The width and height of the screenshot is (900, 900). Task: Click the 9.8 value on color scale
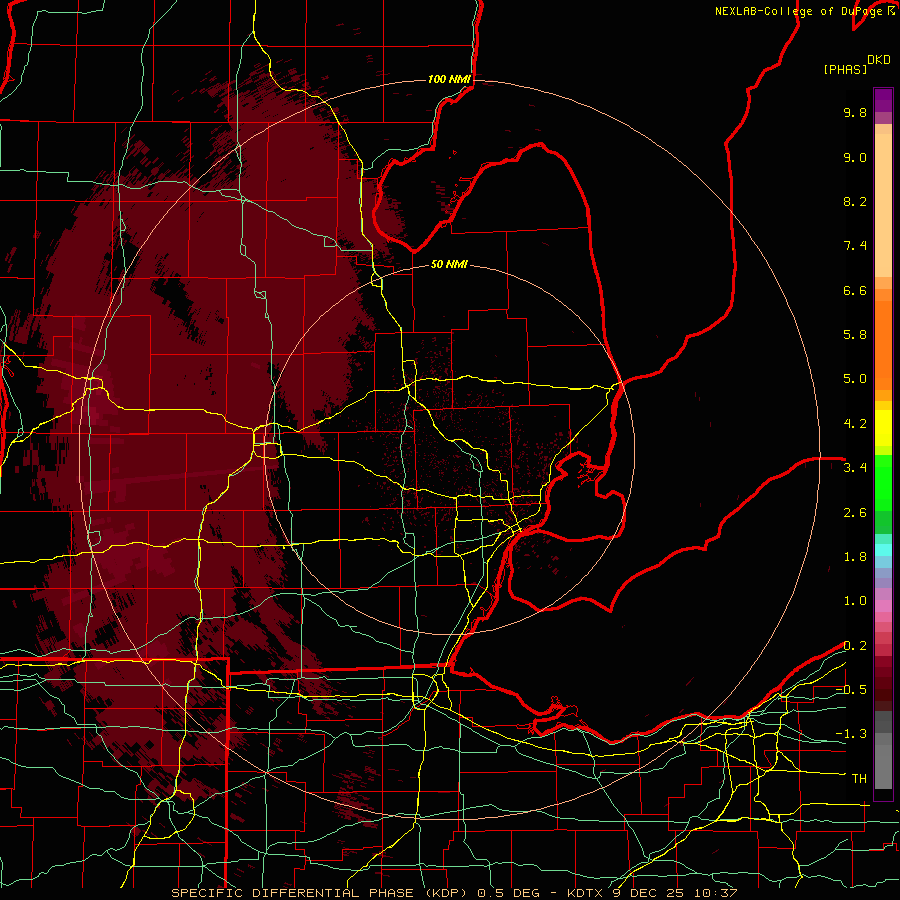(x=855, y=112)
